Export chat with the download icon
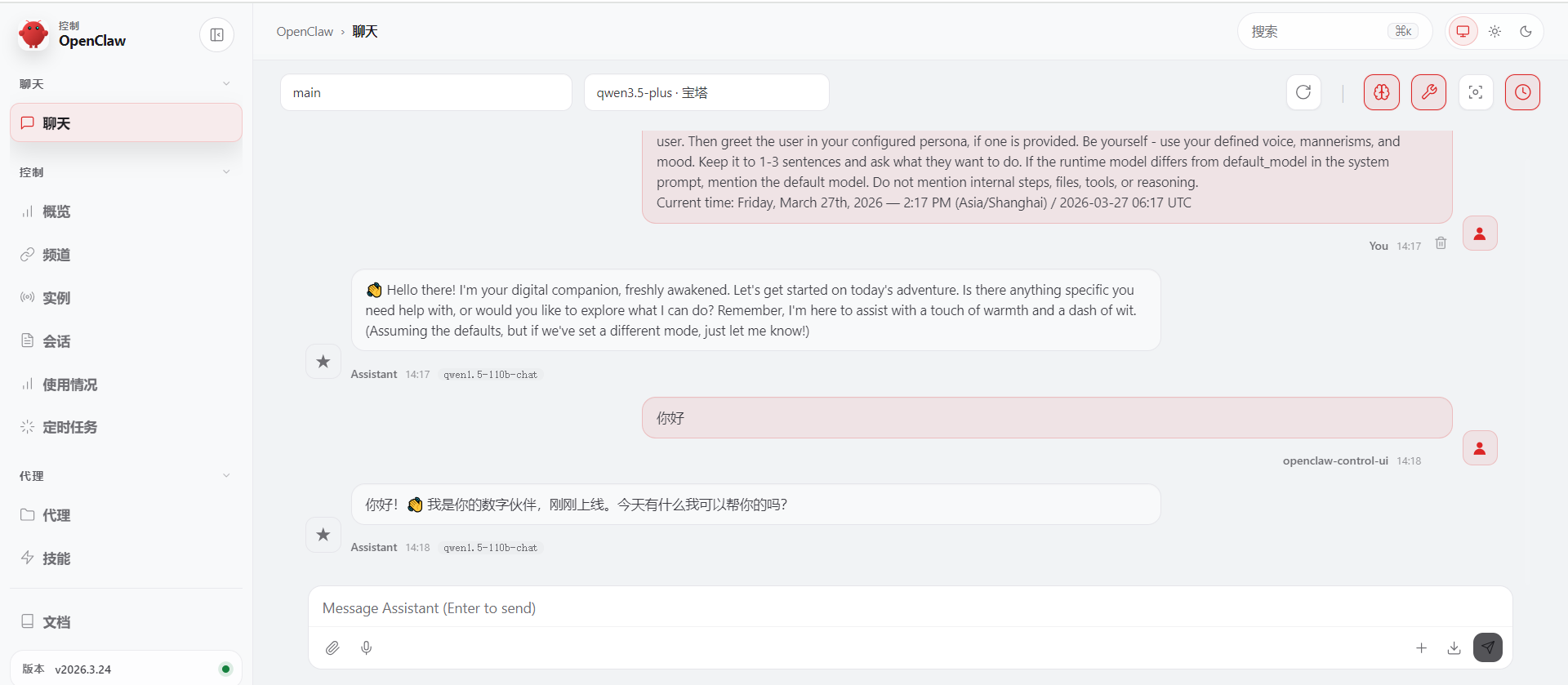Image resolution: width=1568 pixels, height=685 pixels. coord(1454,648)
